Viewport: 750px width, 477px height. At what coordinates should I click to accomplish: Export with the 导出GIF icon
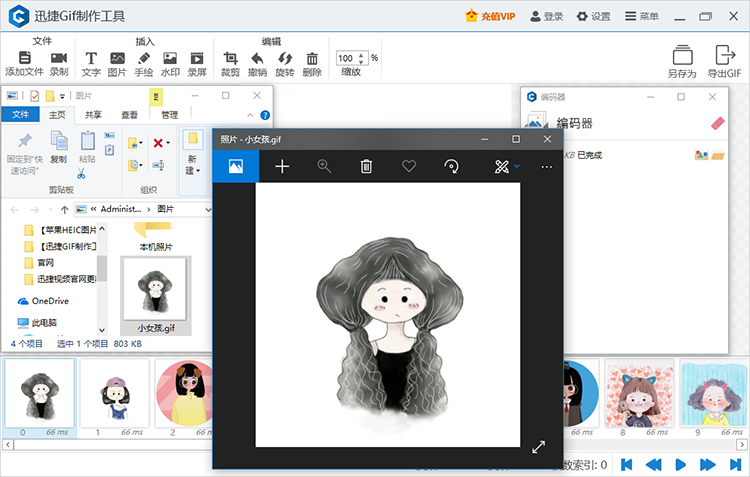tap(725, 55)
